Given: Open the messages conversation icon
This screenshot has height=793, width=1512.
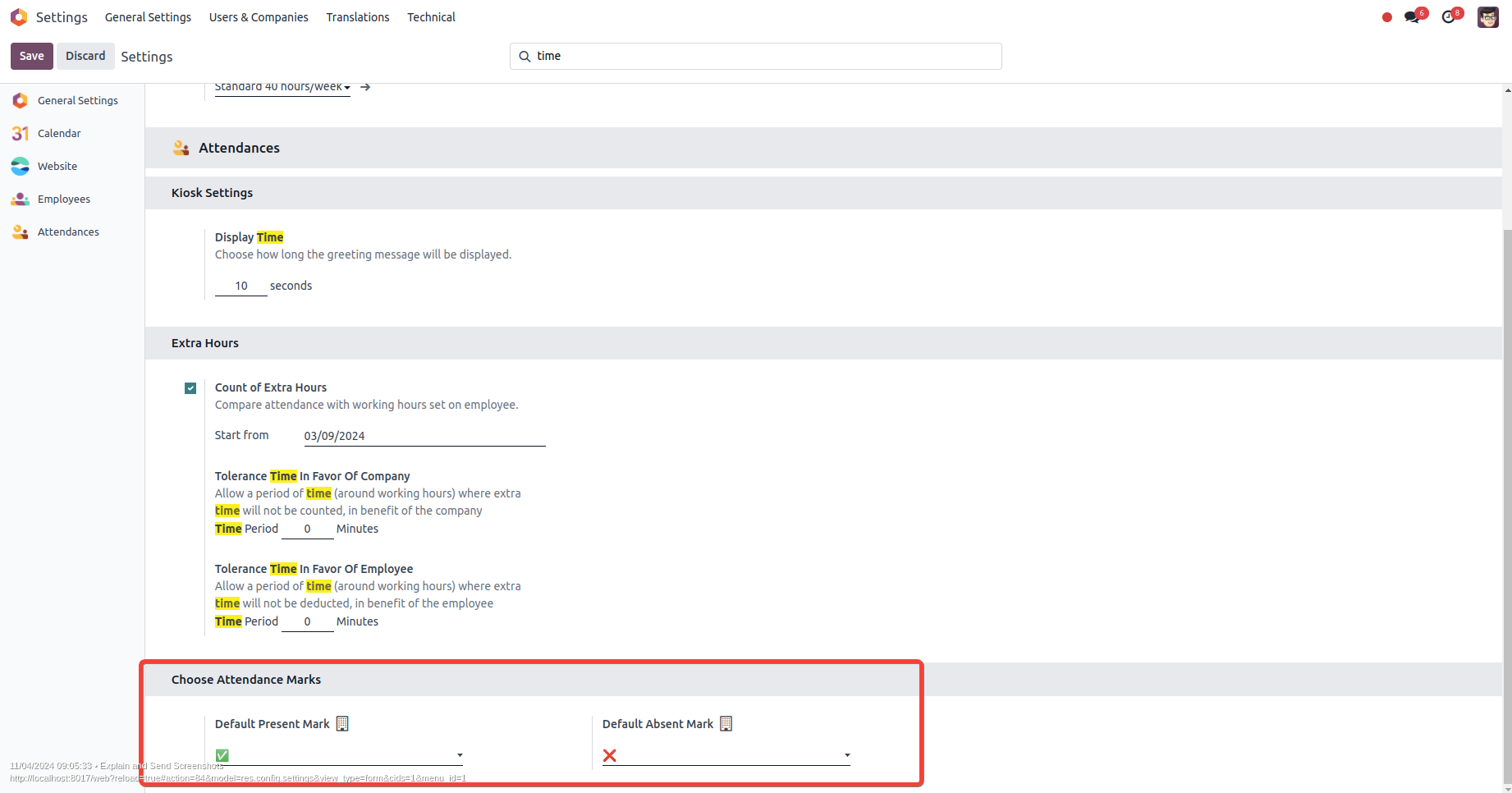Looking at the screenshot, I should 1412,17.
